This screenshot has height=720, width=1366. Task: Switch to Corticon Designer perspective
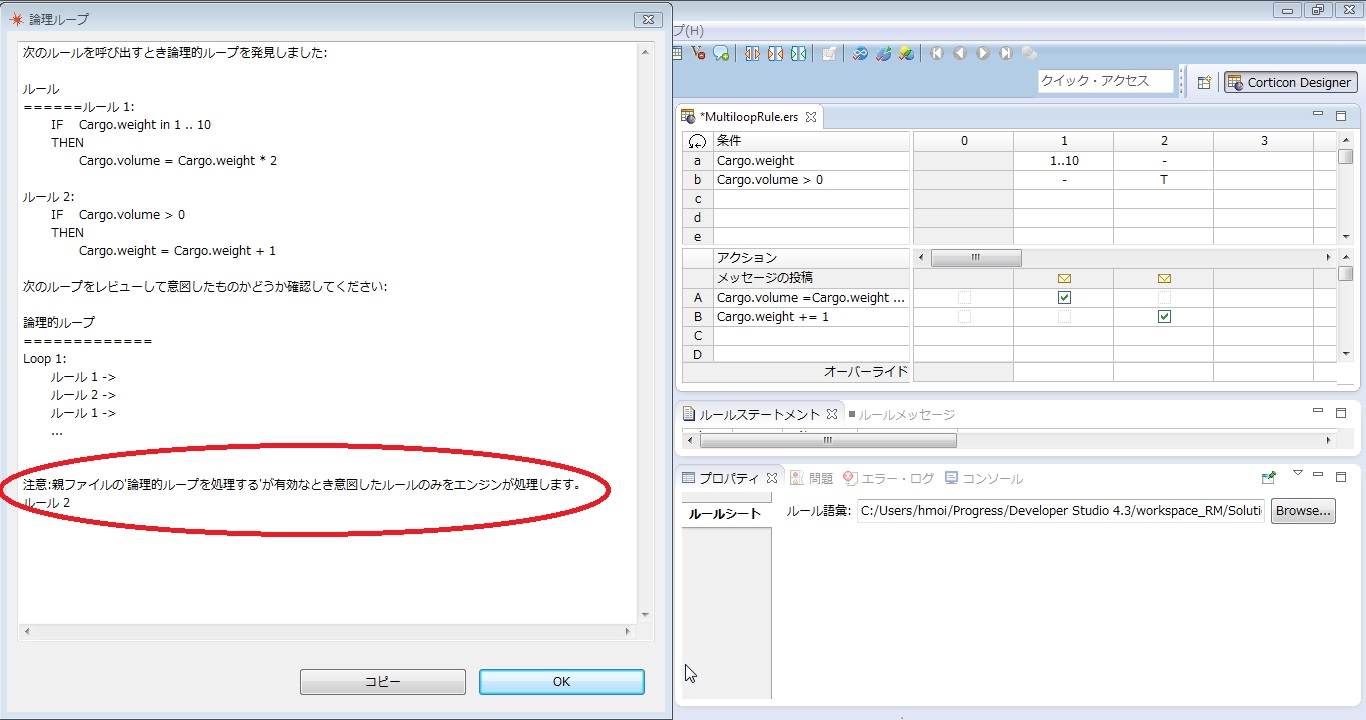click(1290, 82)
